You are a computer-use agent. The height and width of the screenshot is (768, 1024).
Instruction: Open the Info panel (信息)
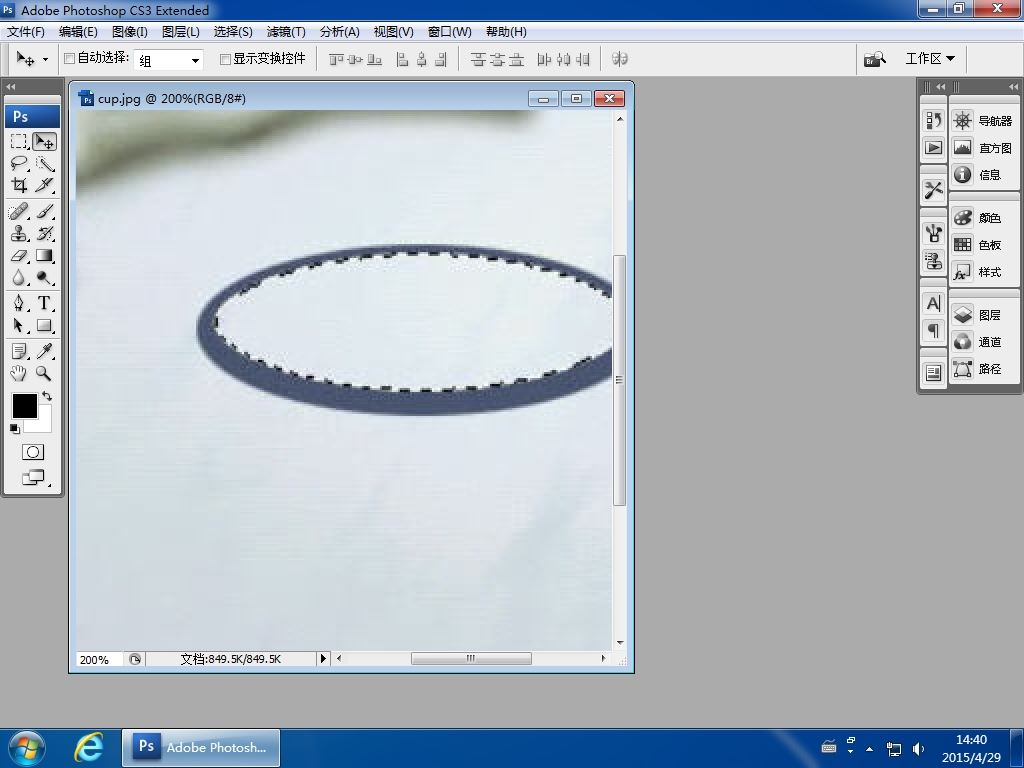pos(983,174)
